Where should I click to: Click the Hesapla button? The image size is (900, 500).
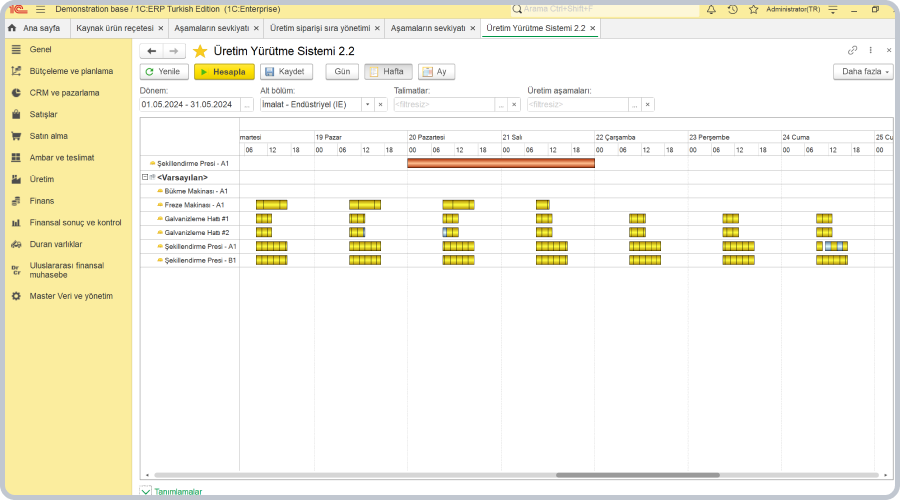pos(224,72)
